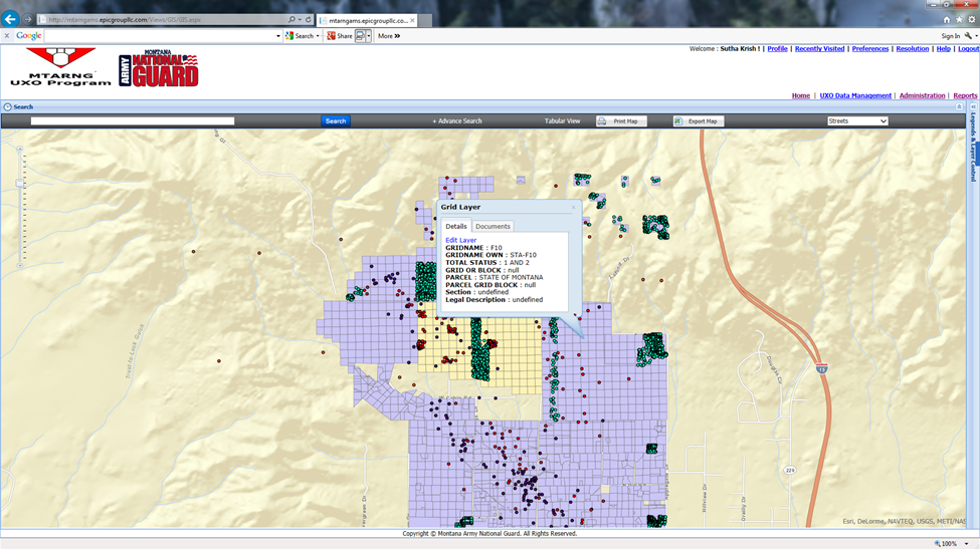
Task: Open Tabular View
Action: (562, 121)
